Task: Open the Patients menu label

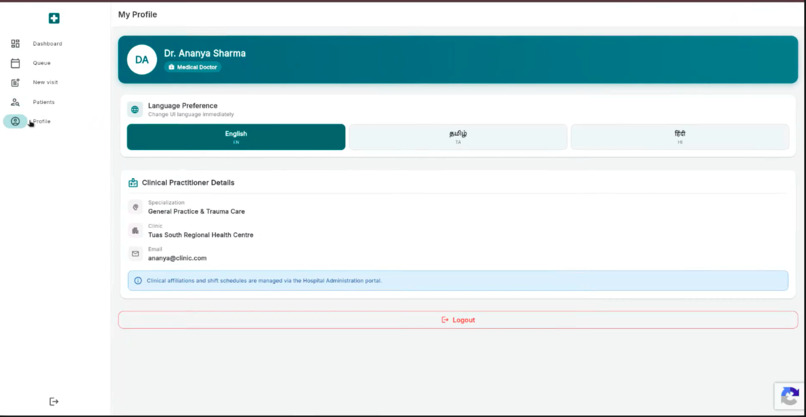Action: (44, 102)
